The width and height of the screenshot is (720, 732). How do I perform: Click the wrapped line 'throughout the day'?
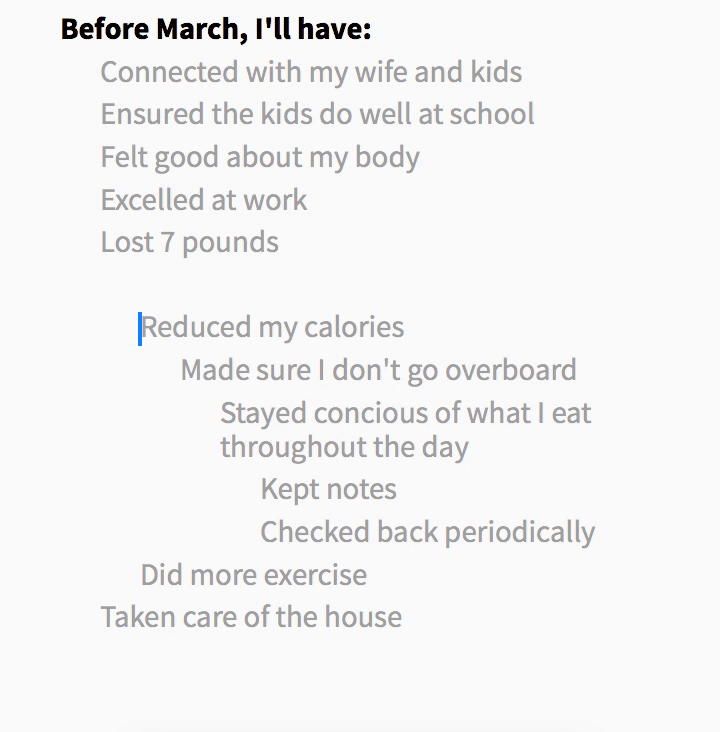pyautogui.click(x=345, y=448)
